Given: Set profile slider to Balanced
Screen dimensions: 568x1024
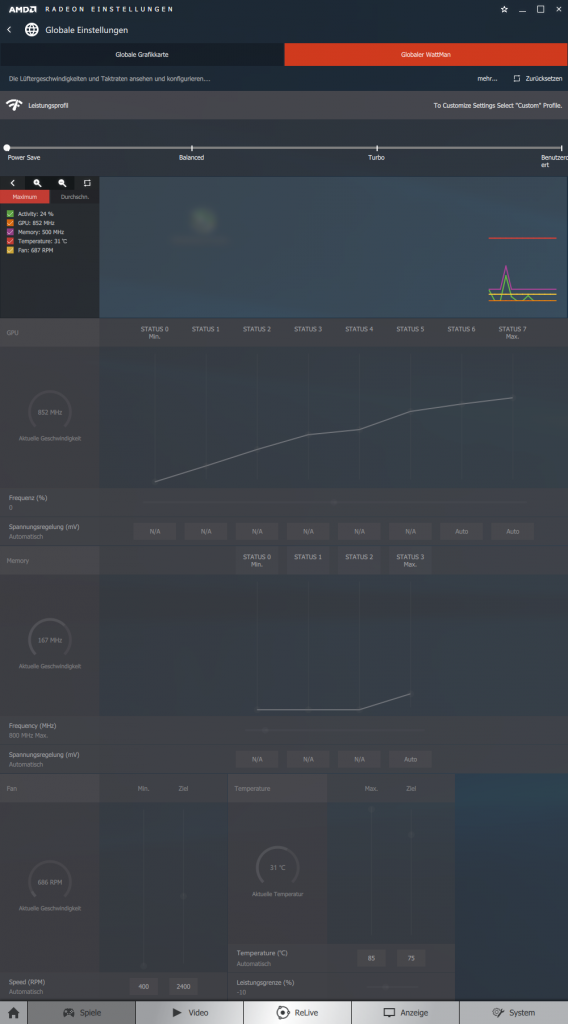Looking at the screenshot, I should 192,148.
